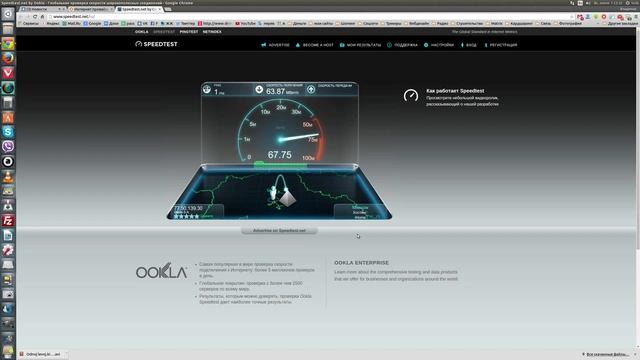Image resolution: width=640 pixels, height=360 pixels.
Task: Open the Become a Host link
Action: coord(315,45)
